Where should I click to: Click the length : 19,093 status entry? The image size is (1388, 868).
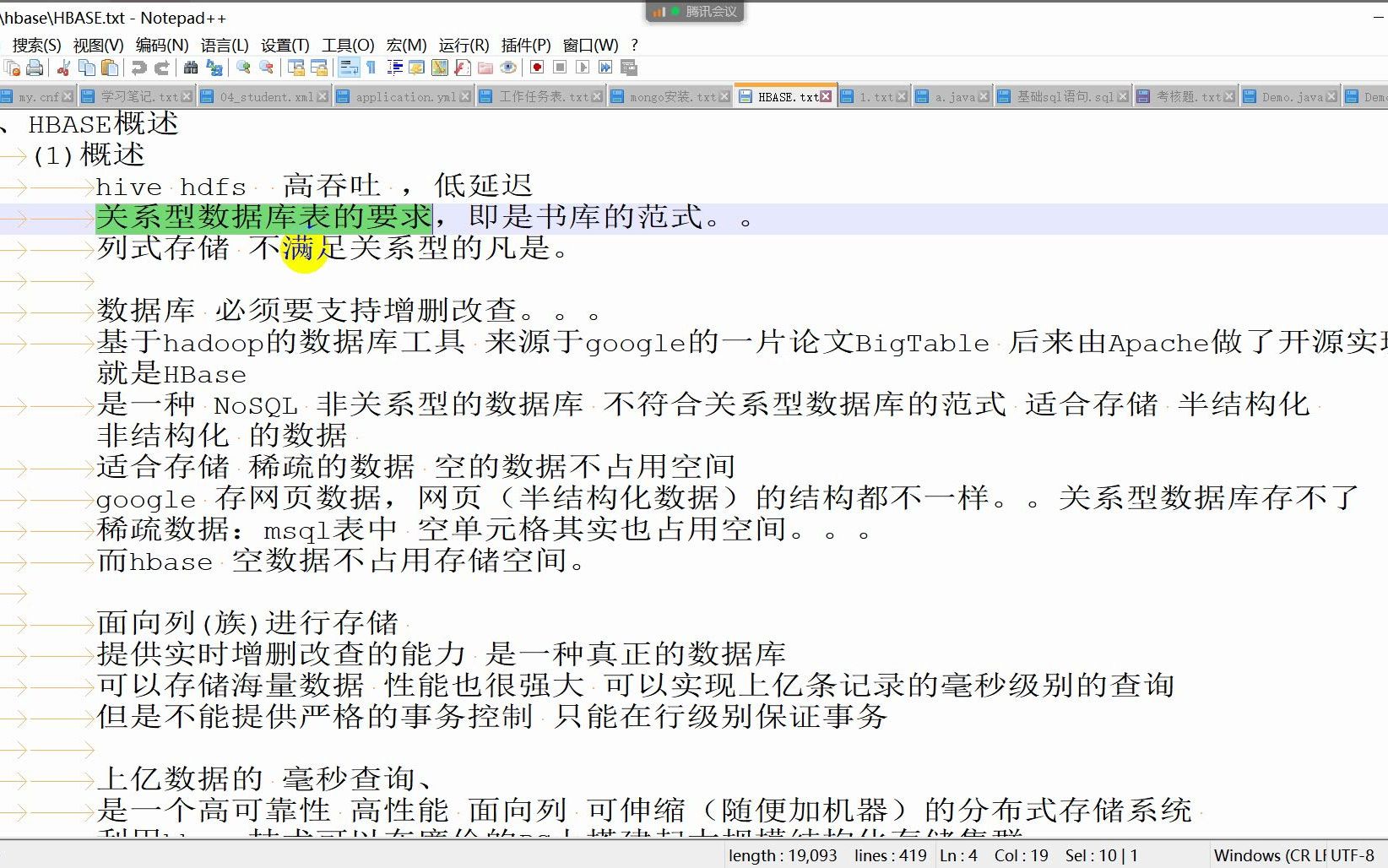[783, 855]
